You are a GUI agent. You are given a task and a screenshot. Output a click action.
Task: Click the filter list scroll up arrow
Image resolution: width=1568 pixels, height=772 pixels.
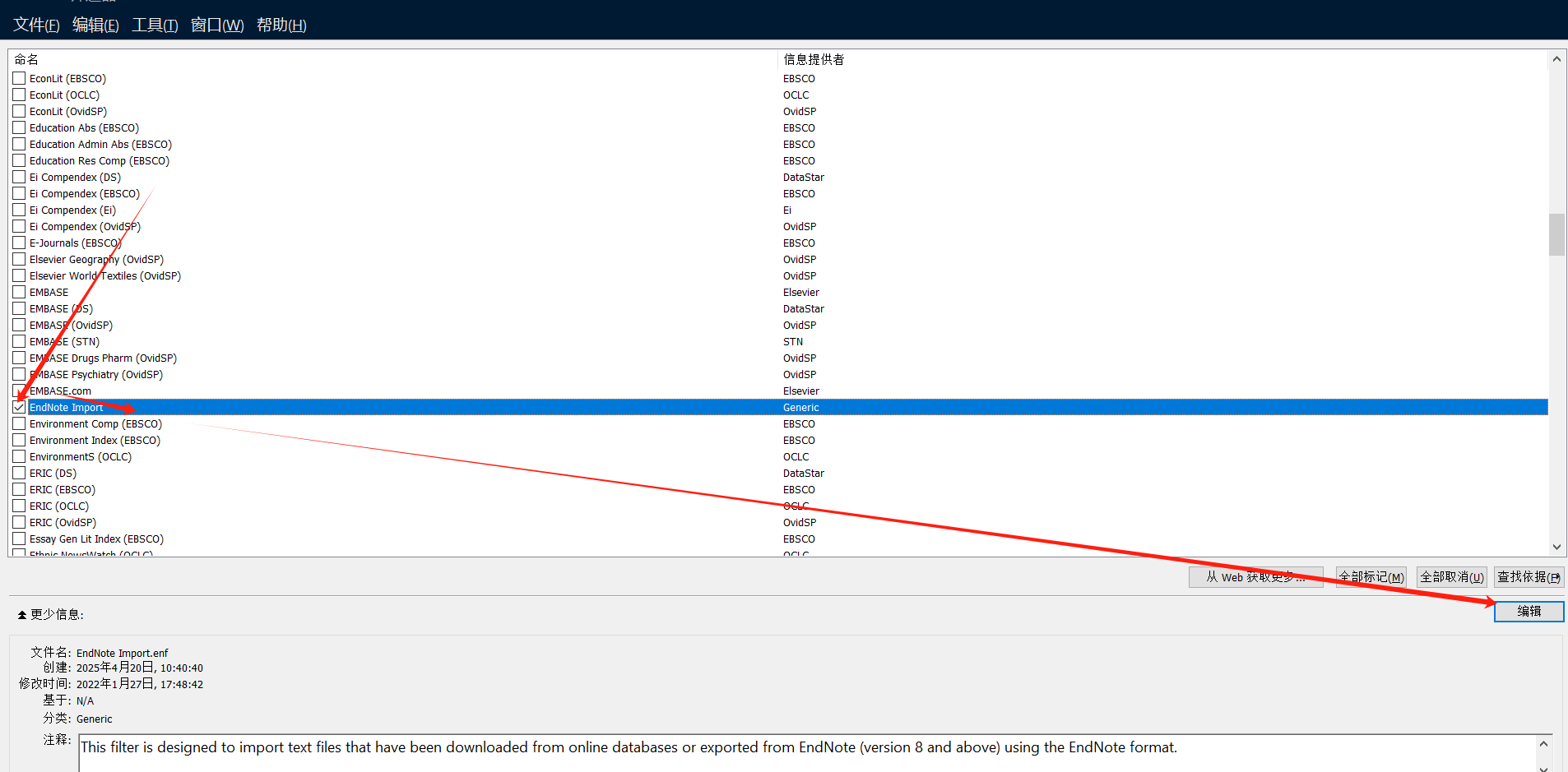click(x=1556, y=59)
